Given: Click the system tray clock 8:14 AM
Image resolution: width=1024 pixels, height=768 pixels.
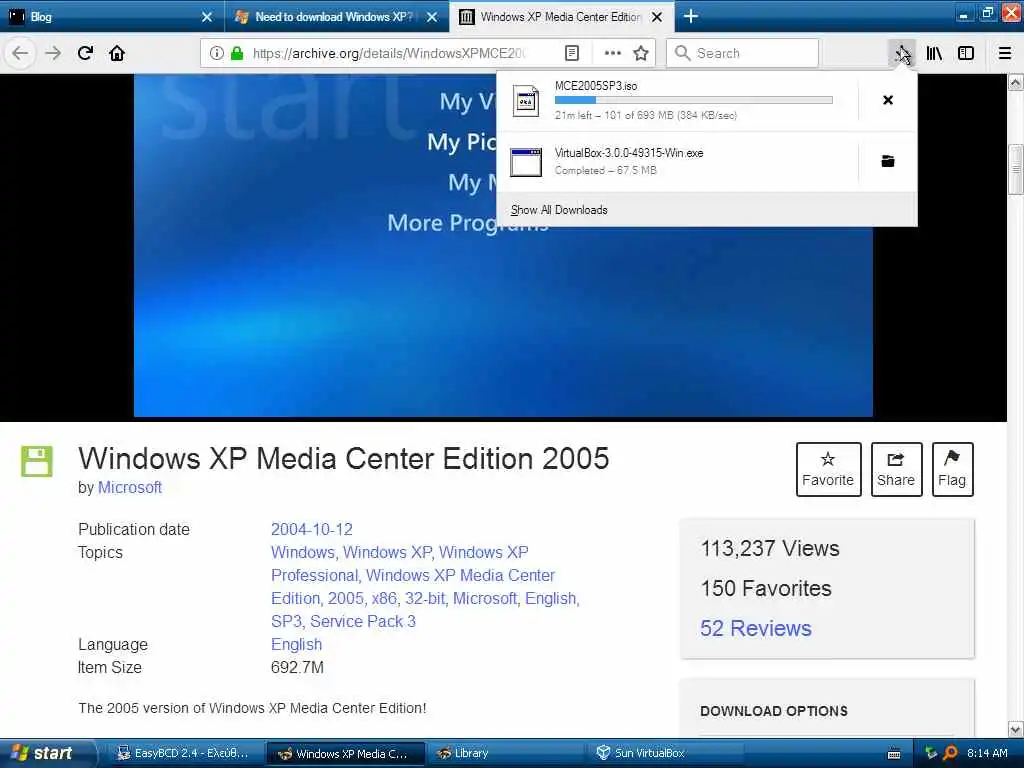Looking at the screenshot, I should click(x=987, y=753).
